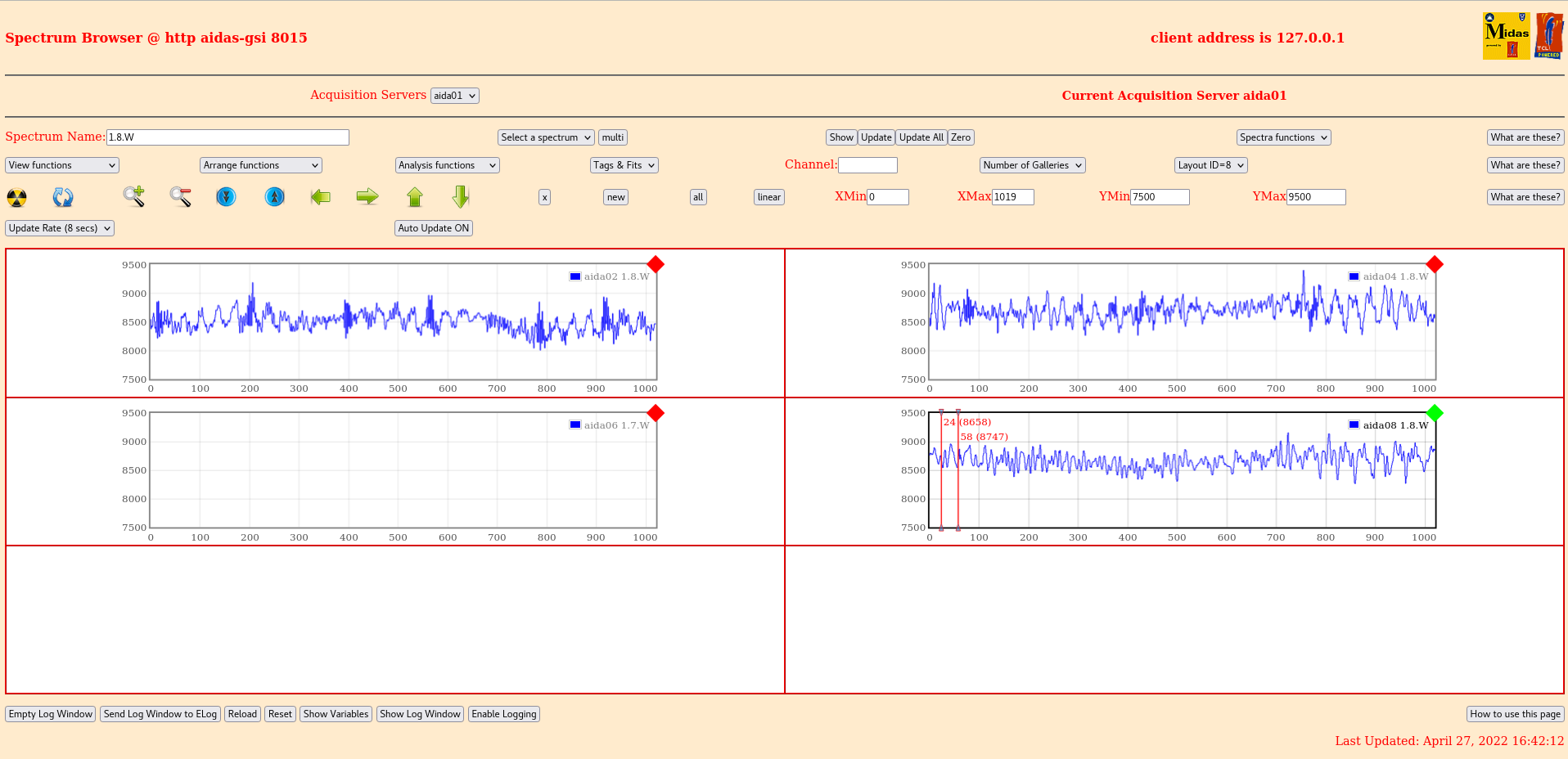Expand the Number of Galleries dropdown

pyautogui.click(x=1032, y=165)
